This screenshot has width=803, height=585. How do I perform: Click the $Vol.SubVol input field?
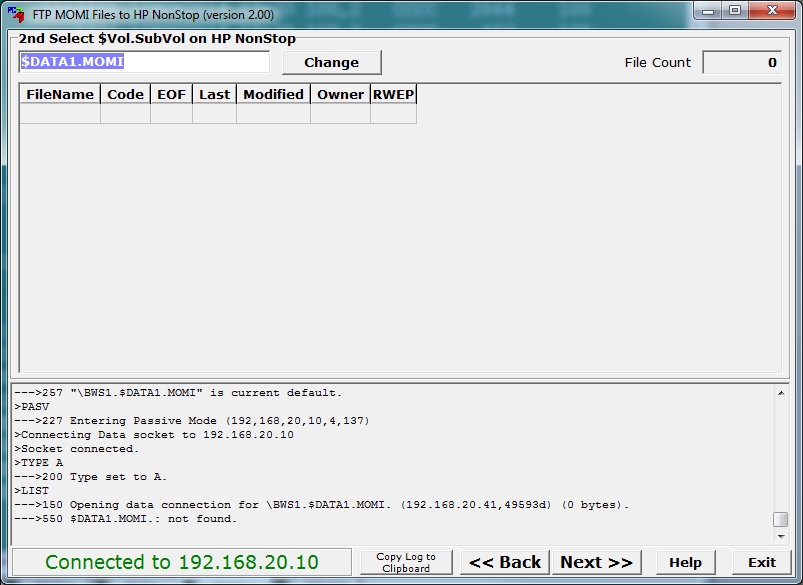pyautogui.click(x=144, y=62)
